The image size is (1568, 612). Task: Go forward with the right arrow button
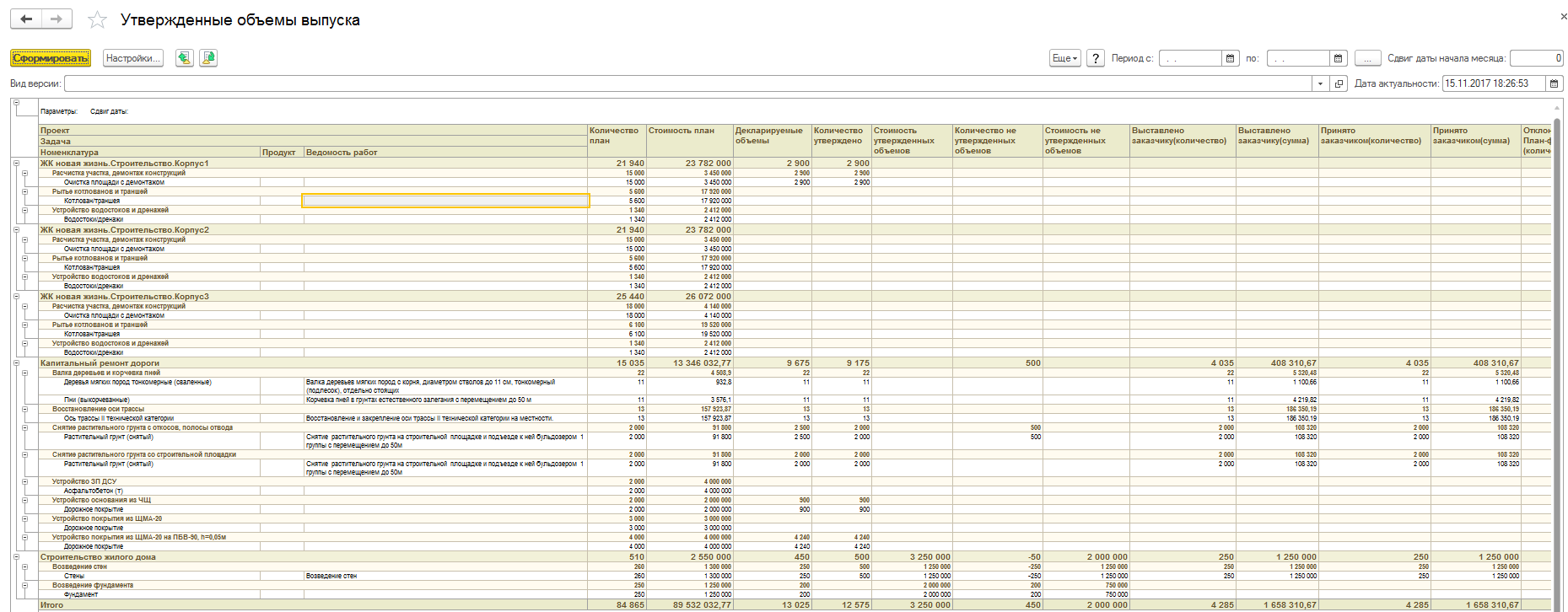coord(57,19)
